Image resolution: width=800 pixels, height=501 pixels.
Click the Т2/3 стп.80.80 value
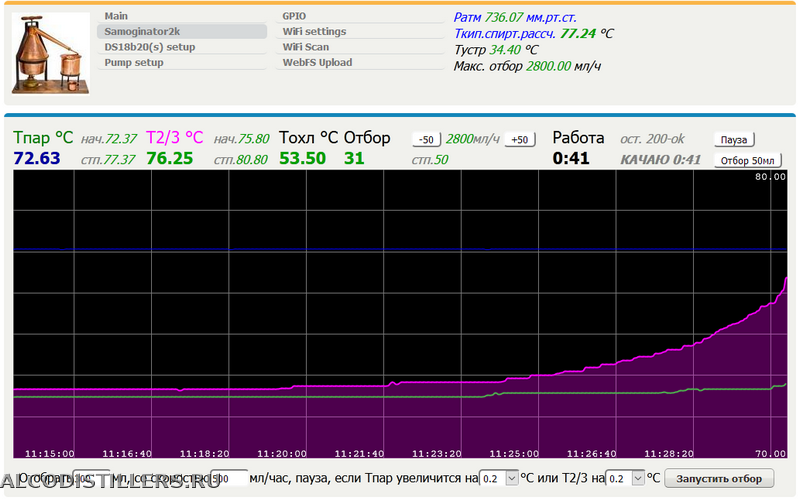[x=240, y=160]
